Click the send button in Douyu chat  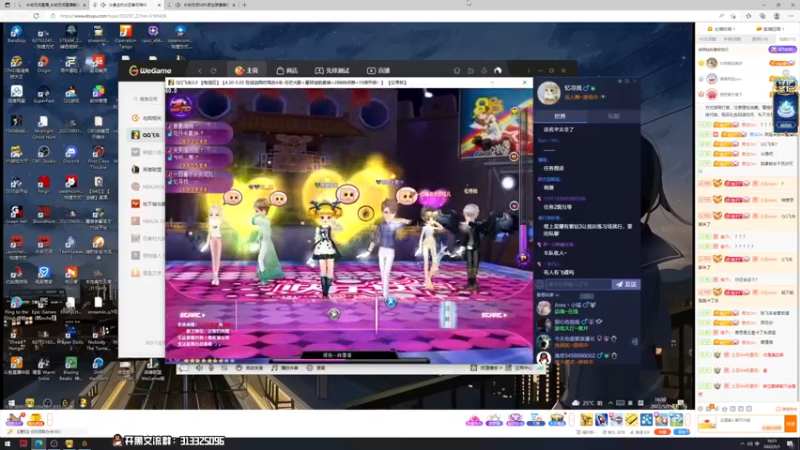[x=790, y=423]
